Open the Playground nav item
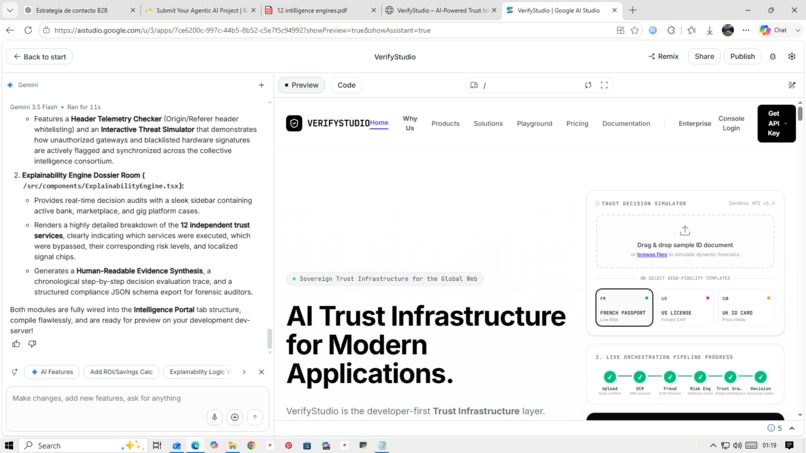 [x=534, y=123]
